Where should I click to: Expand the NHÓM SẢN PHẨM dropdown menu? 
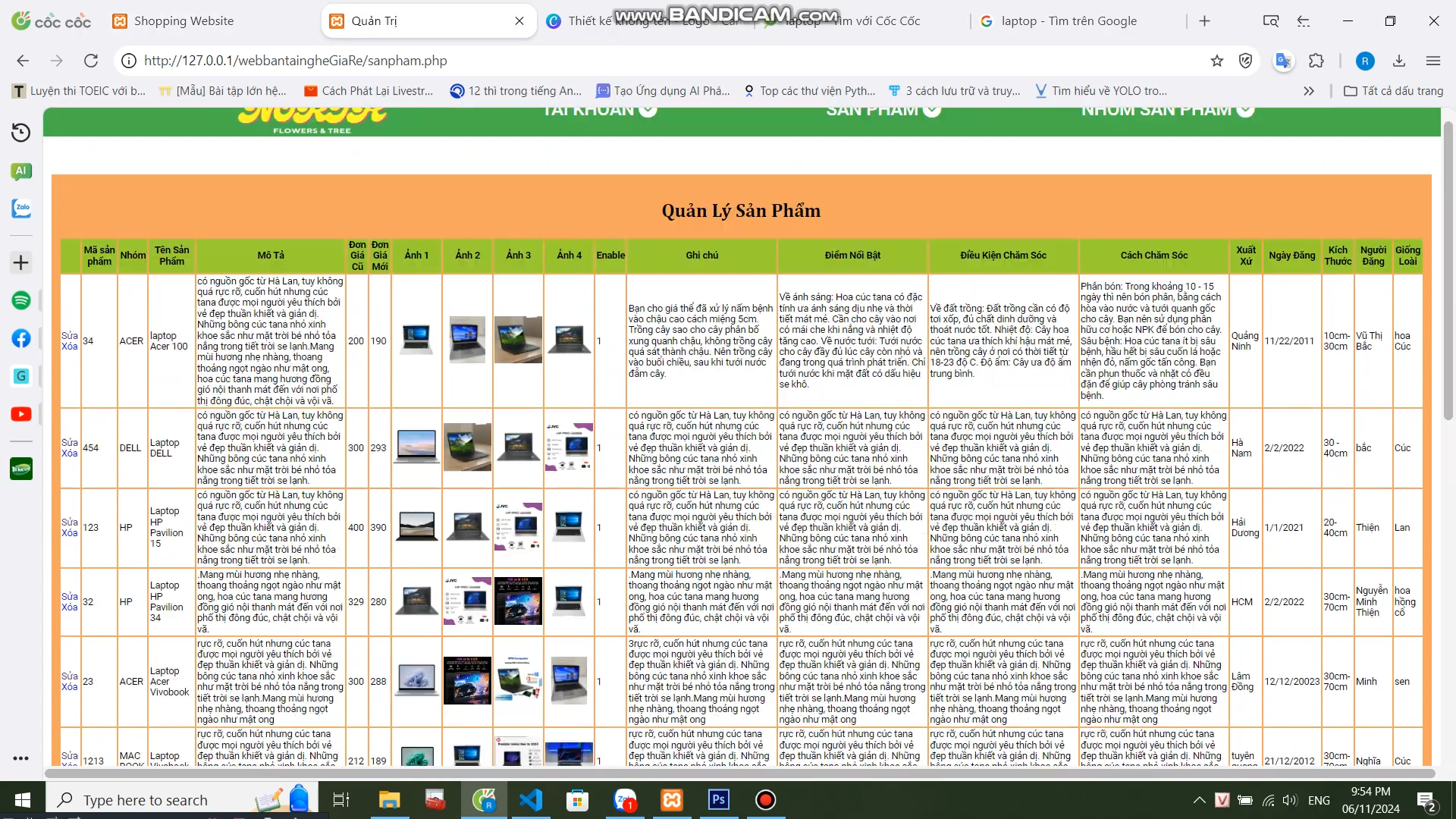1168,110
